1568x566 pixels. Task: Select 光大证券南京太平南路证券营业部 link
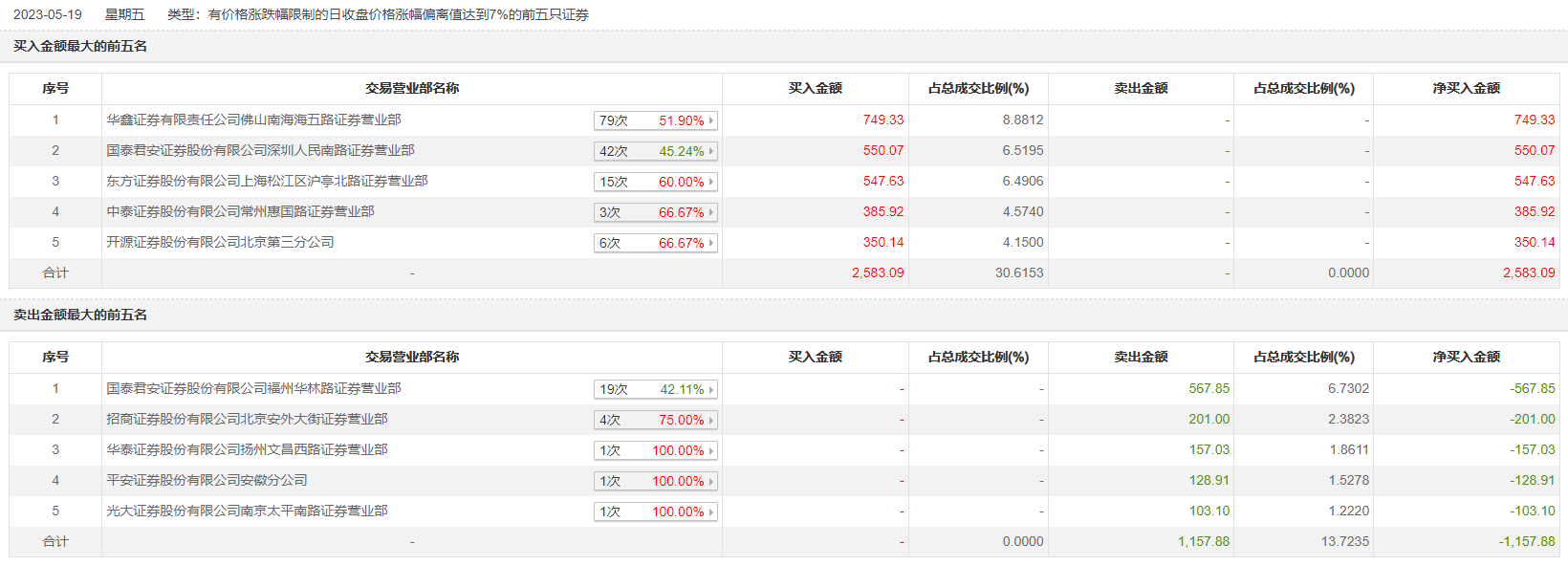[x=247, y=511]
